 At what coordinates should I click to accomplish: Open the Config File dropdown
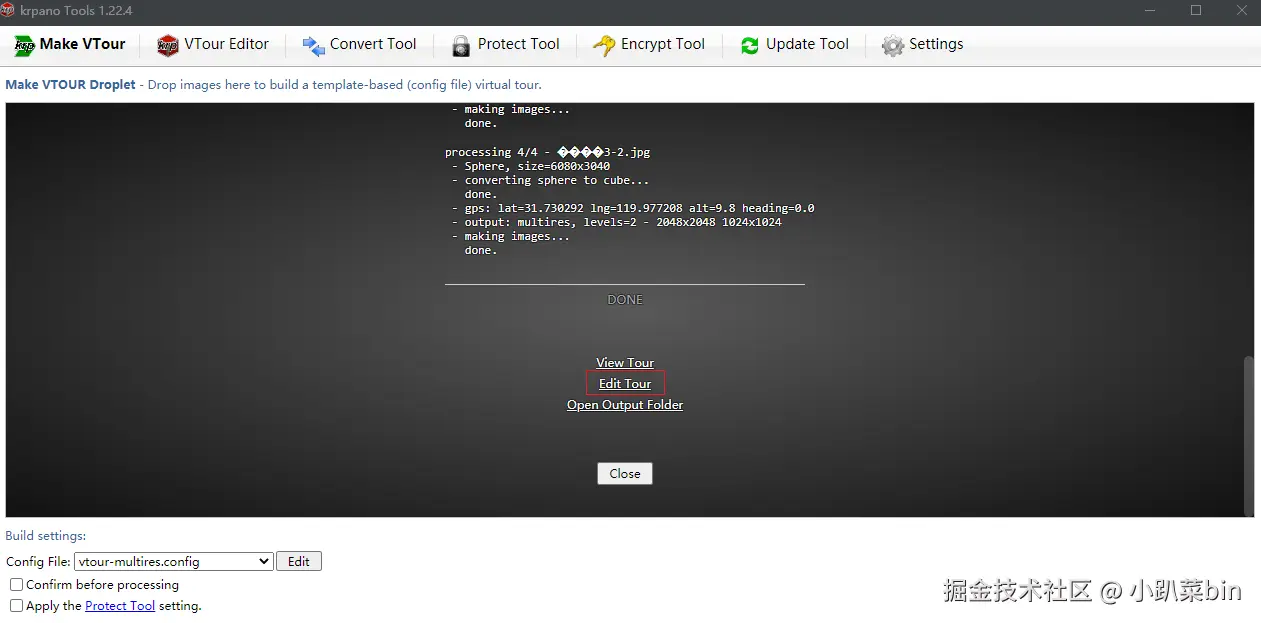174,562
